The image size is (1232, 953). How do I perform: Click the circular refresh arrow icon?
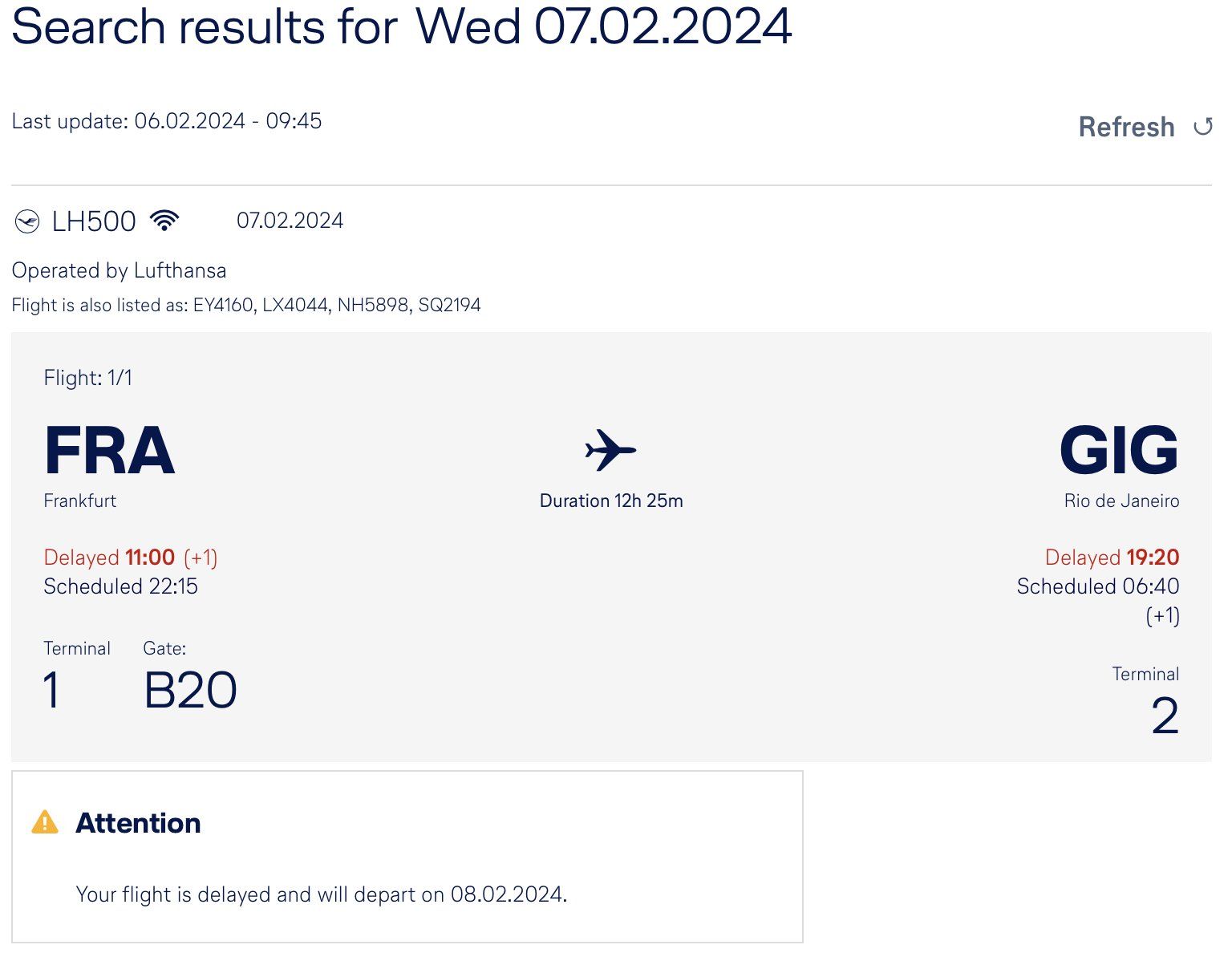[1202, 127]
